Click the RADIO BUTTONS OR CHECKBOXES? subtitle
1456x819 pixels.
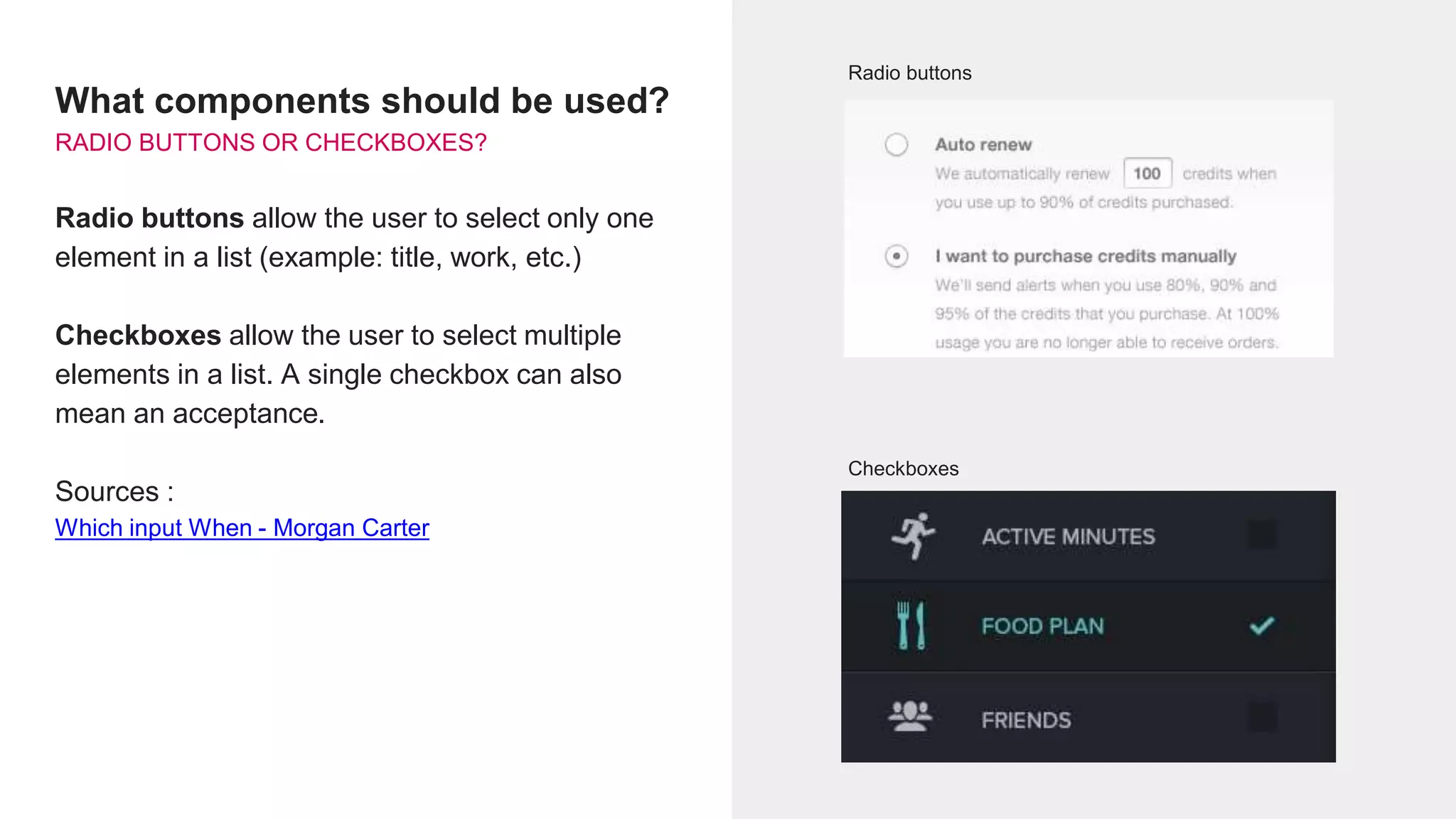click(x=271, y=142)
